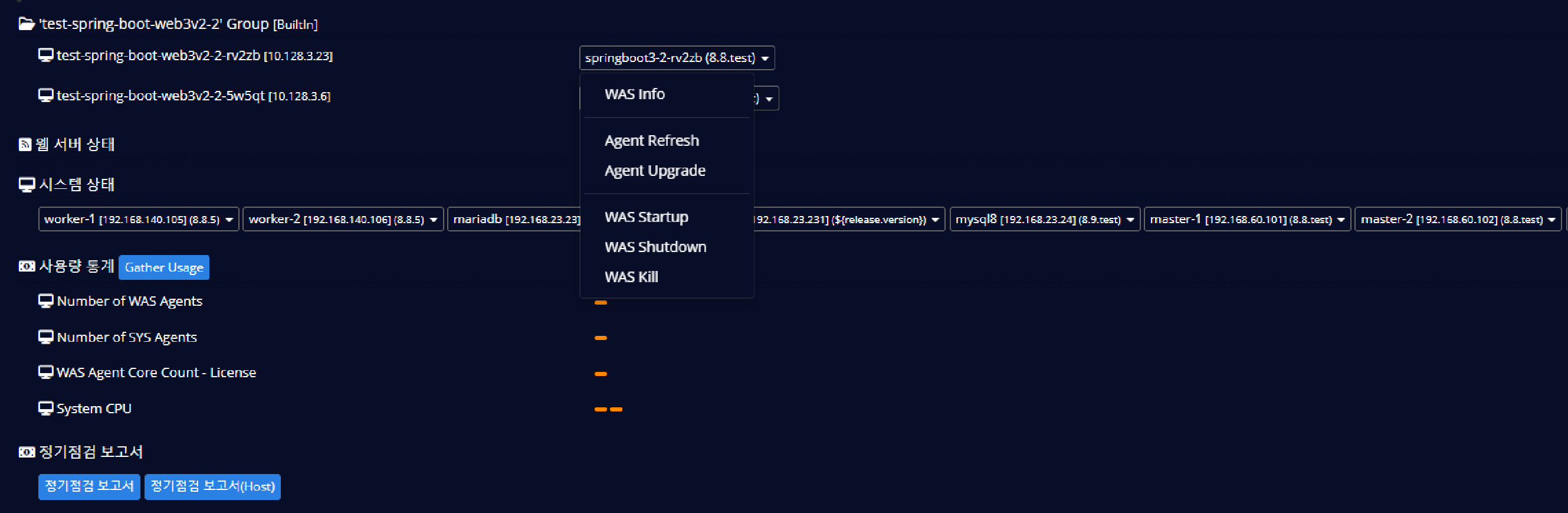
Task: Click monitor icon beside test-spring-boot-web3v2-2-rv2zb
Action: pos(45,55)
